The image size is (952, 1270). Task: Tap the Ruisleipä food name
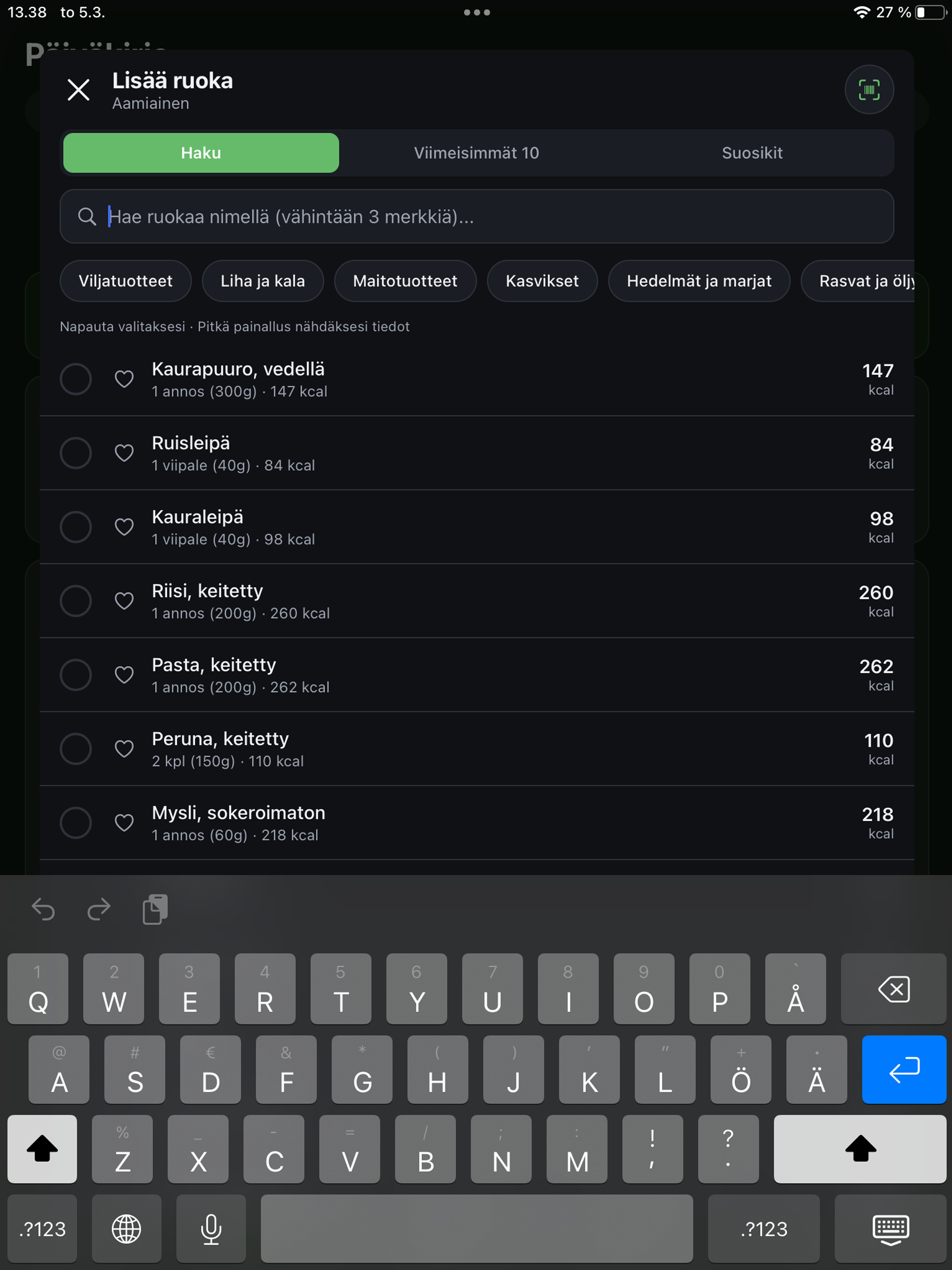click(x=191, y=443)
